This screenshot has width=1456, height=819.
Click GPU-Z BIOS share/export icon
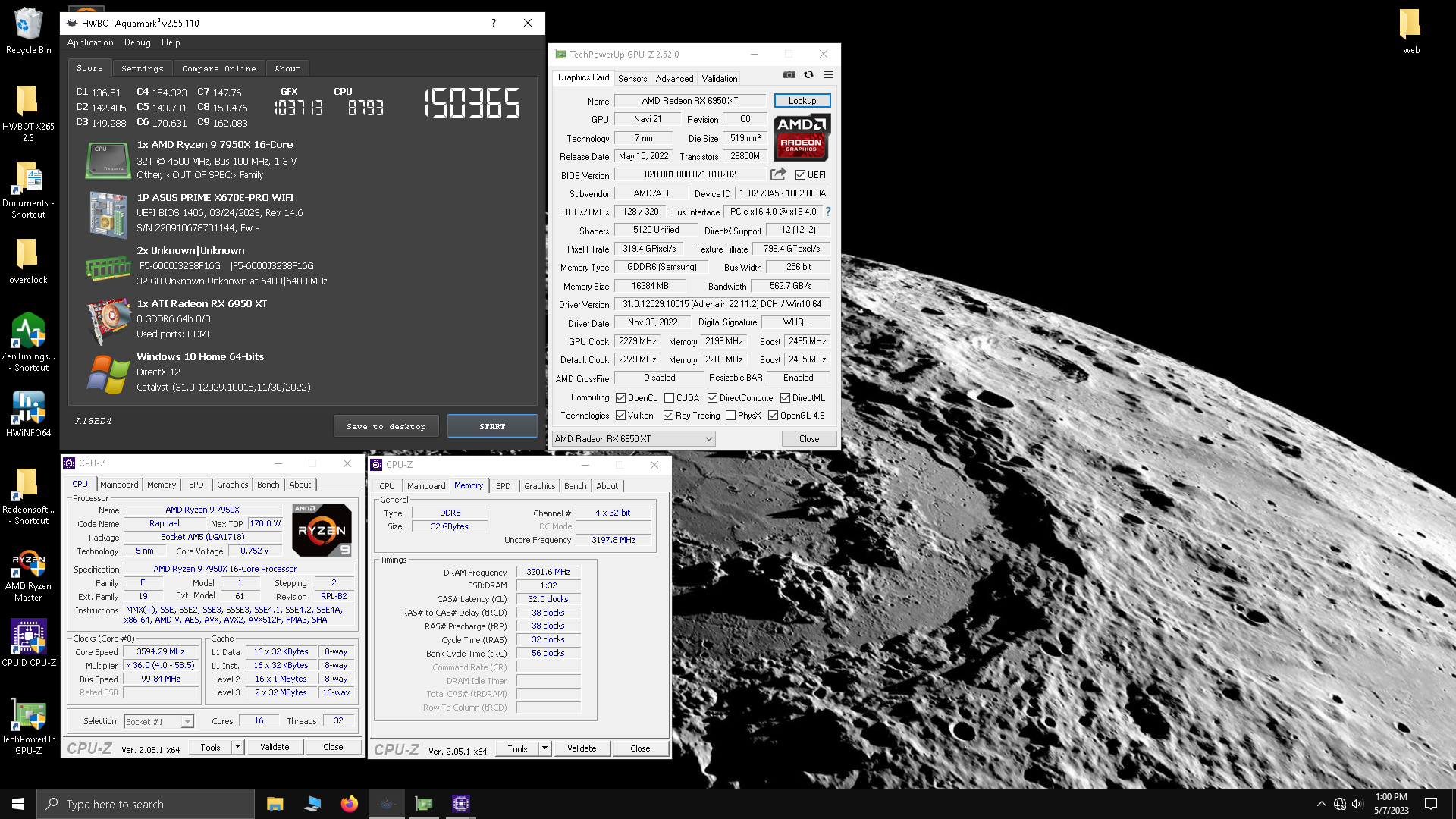pos(778,174)
